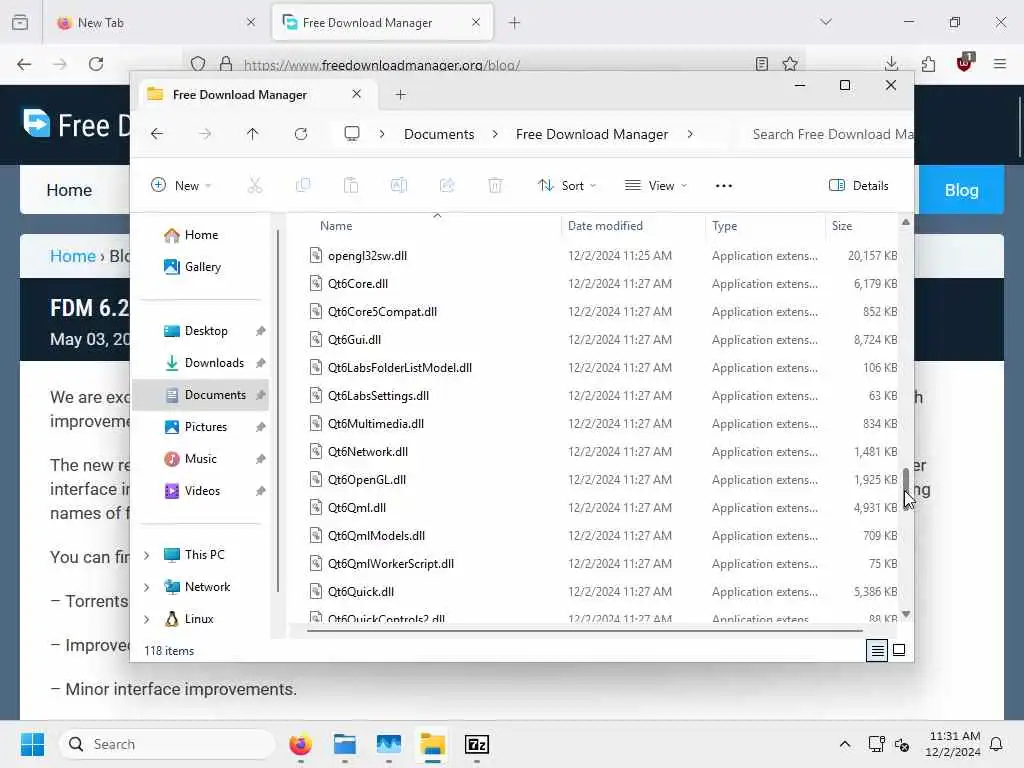Open Pictures in navigation pane

pyautogui.click(x=202, y=427)
